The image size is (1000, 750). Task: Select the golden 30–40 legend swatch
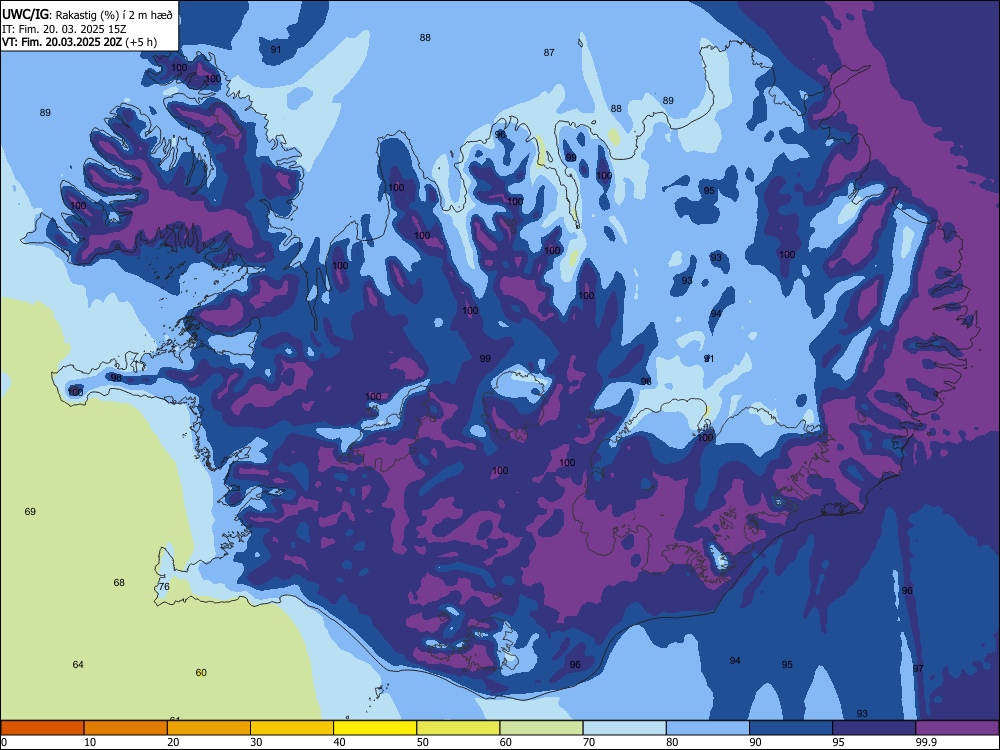pos(292,728)
